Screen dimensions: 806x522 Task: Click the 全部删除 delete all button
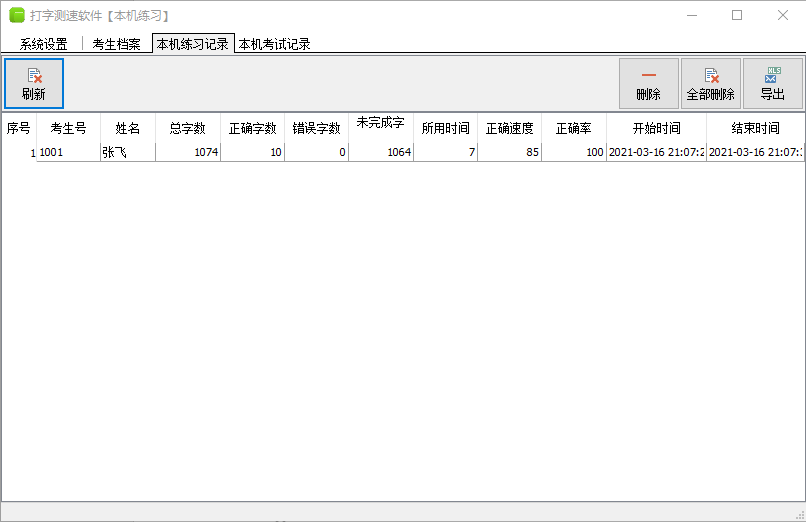711,83
